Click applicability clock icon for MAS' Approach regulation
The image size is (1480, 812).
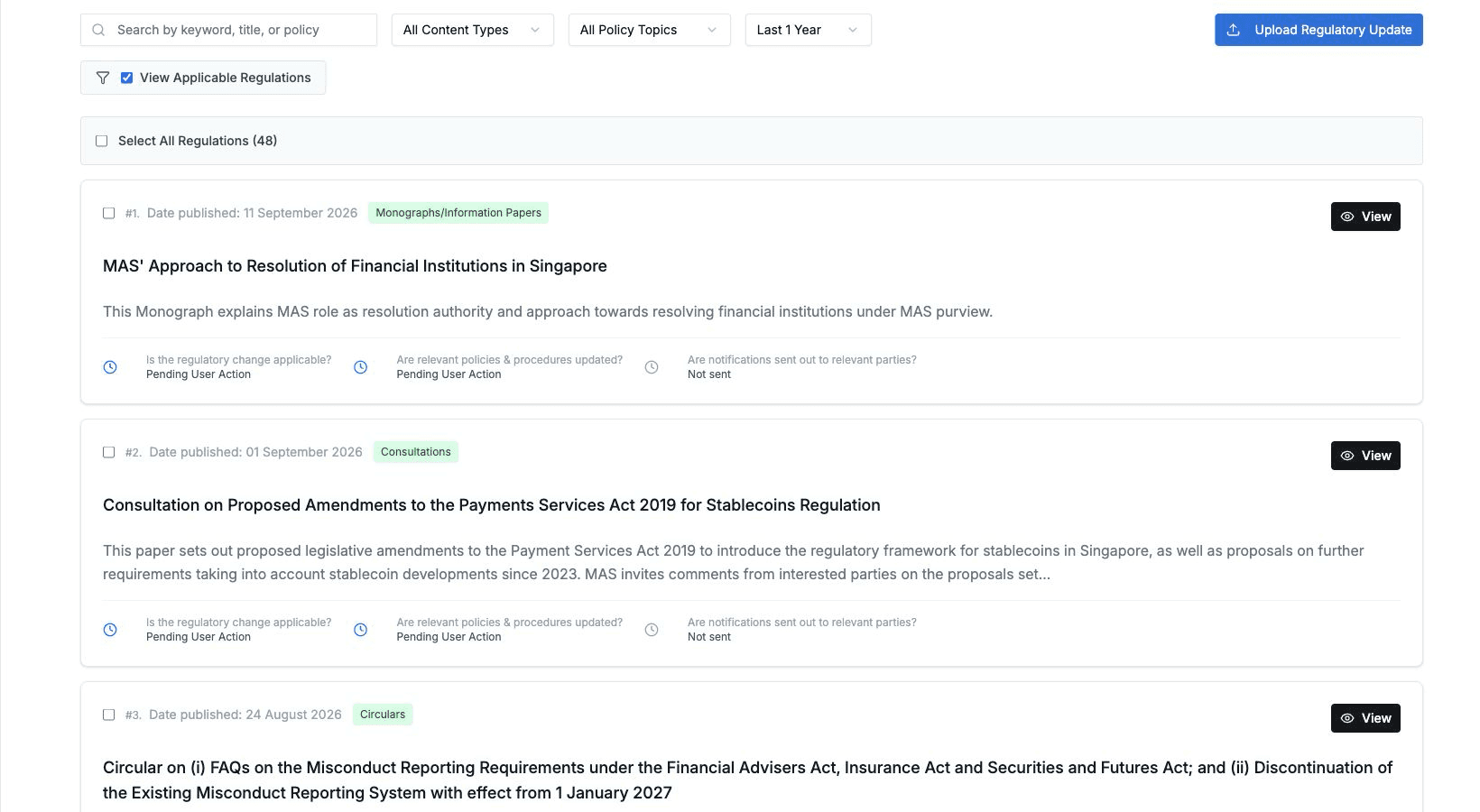click(x=110, y=367)
